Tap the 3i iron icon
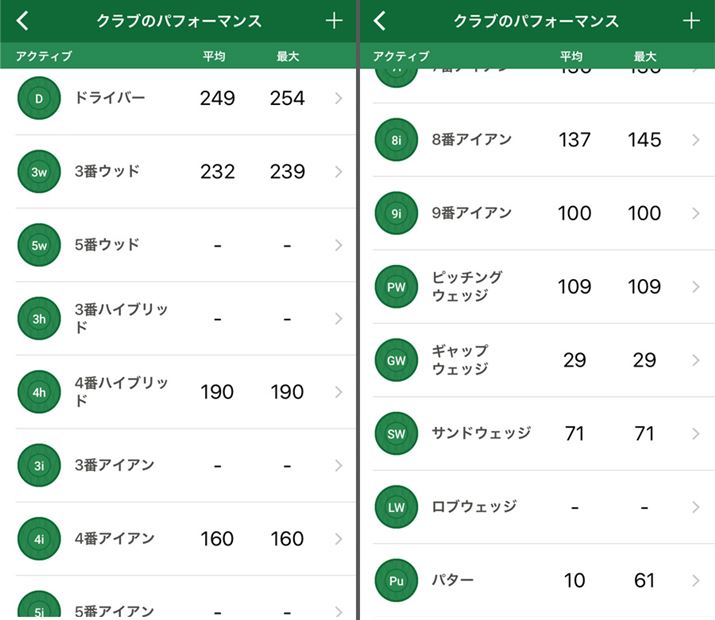Viewport: 715px width, 620px height. [39, 465]
